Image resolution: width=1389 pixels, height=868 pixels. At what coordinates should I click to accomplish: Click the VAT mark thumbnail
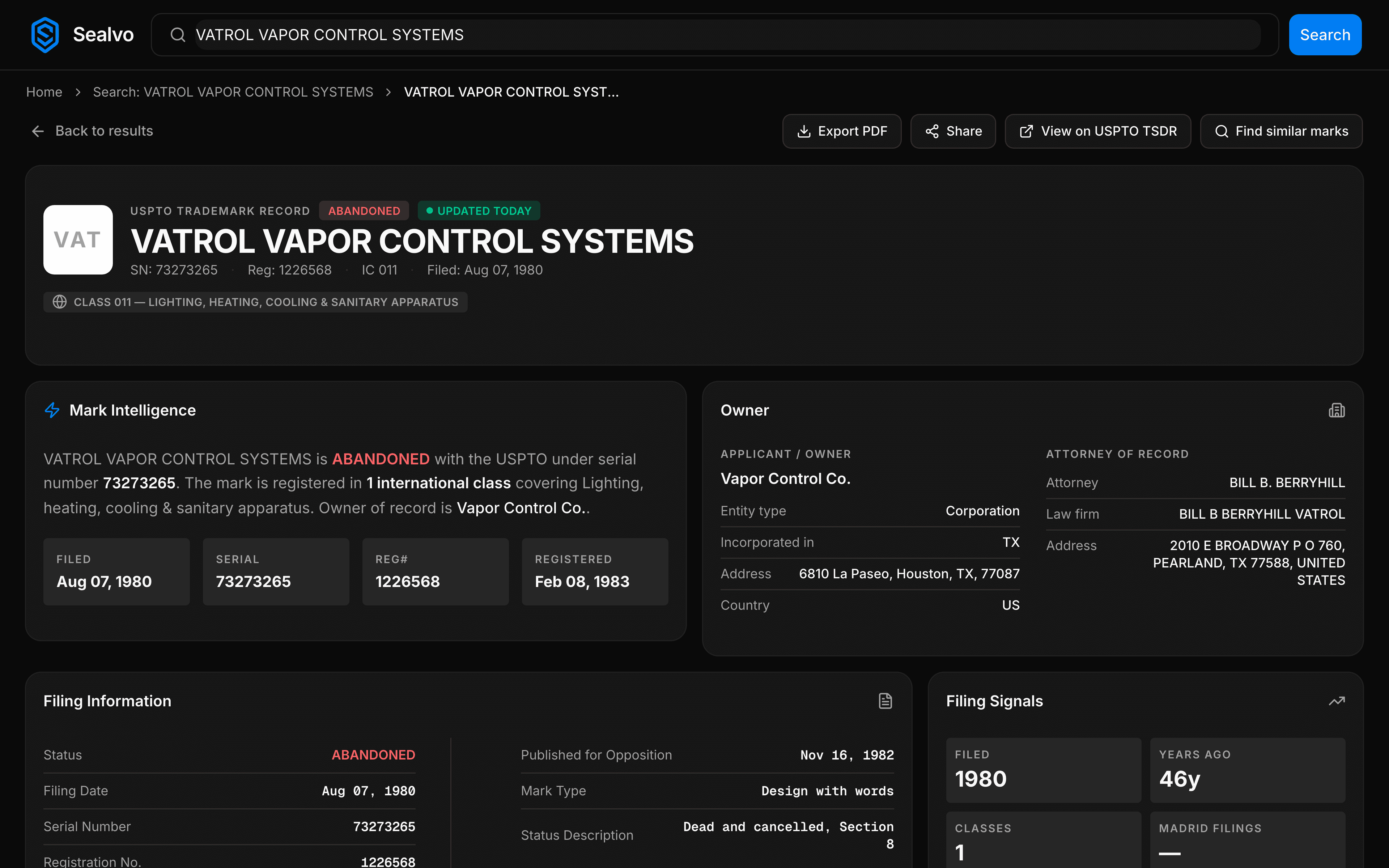coord(78,239)
